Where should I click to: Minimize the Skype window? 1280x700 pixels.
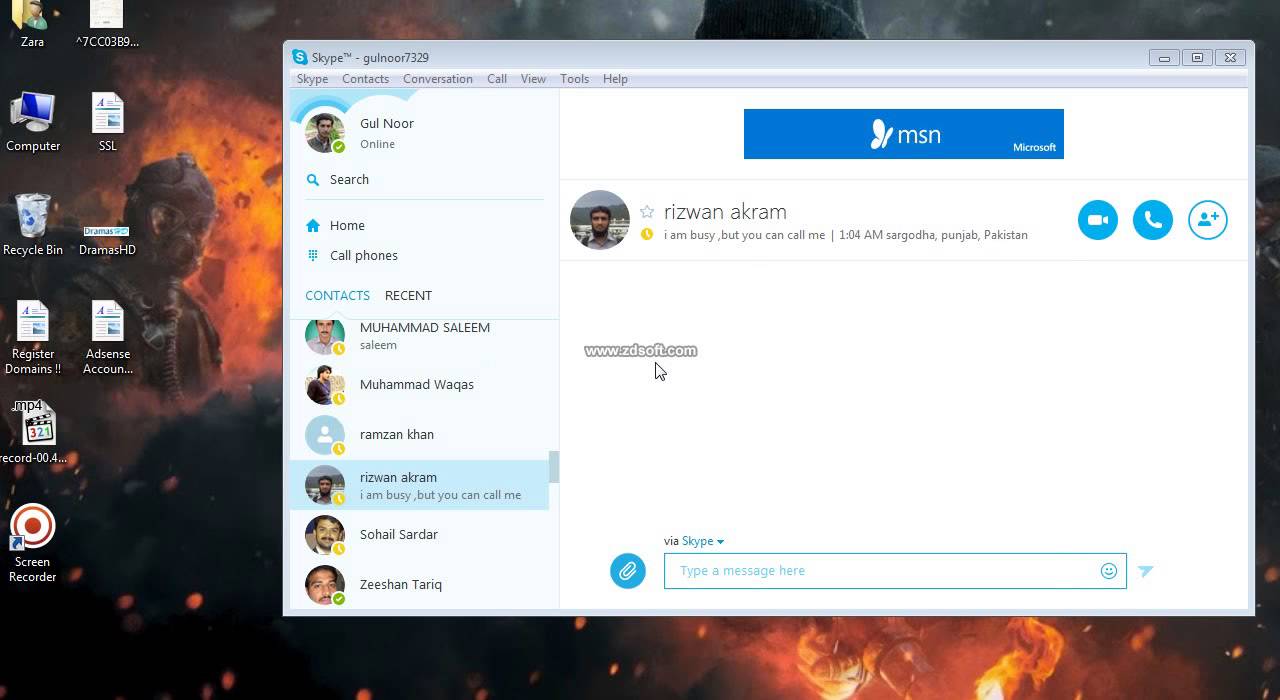(x=1164, y=58)
